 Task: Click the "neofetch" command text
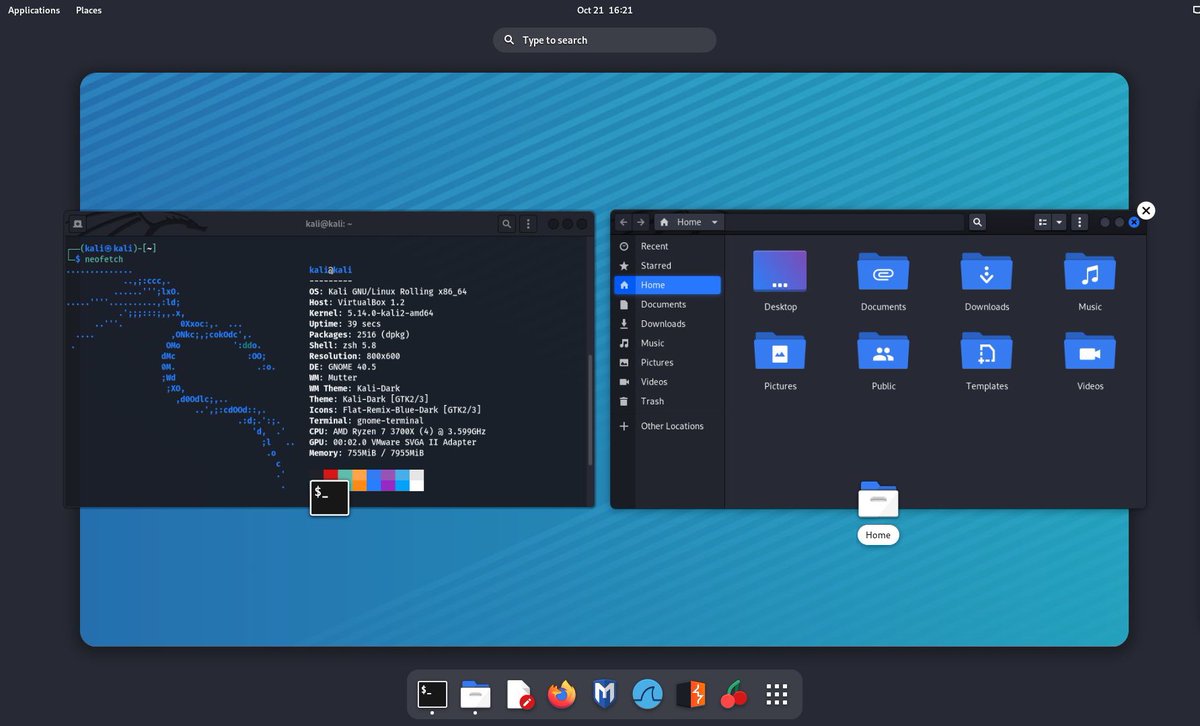point(105,259)
